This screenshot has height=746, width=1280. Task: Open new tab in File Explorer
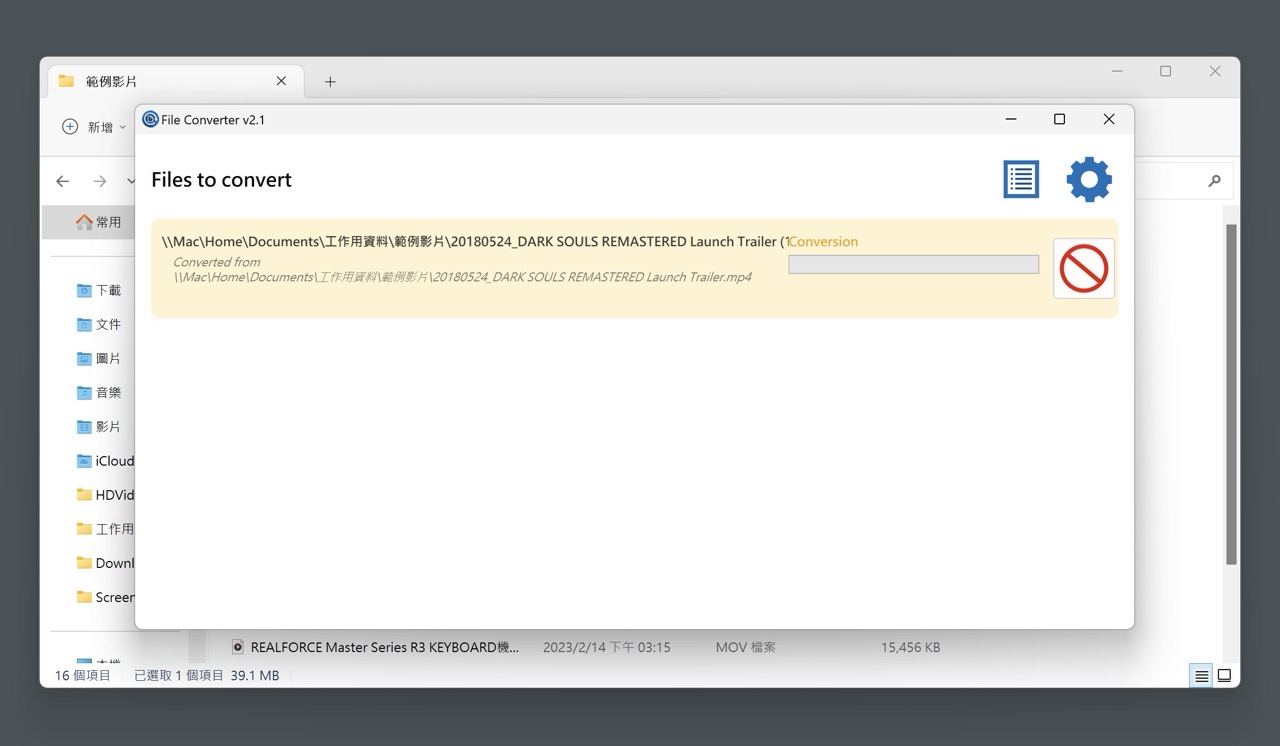(x=330, y=82)
